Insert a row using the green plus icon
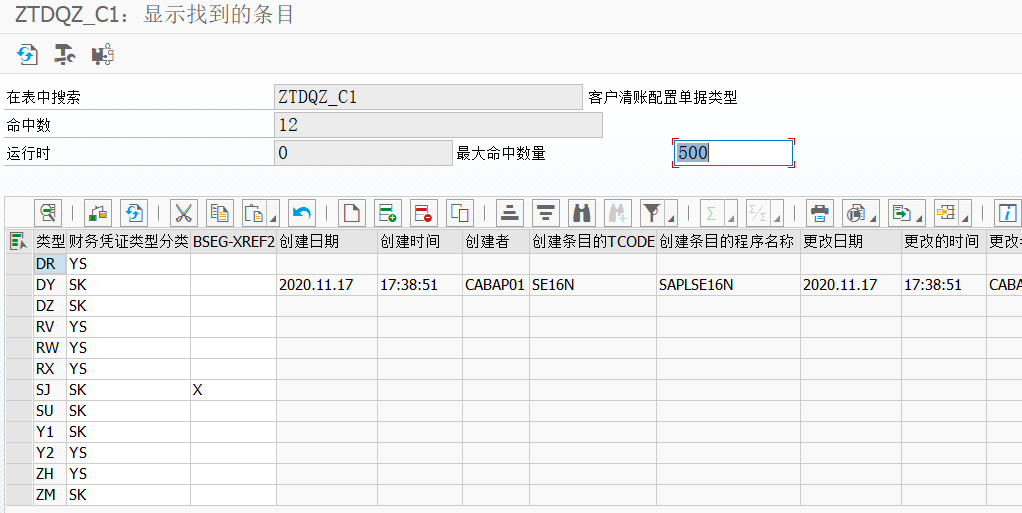 (x=387, y=213)
